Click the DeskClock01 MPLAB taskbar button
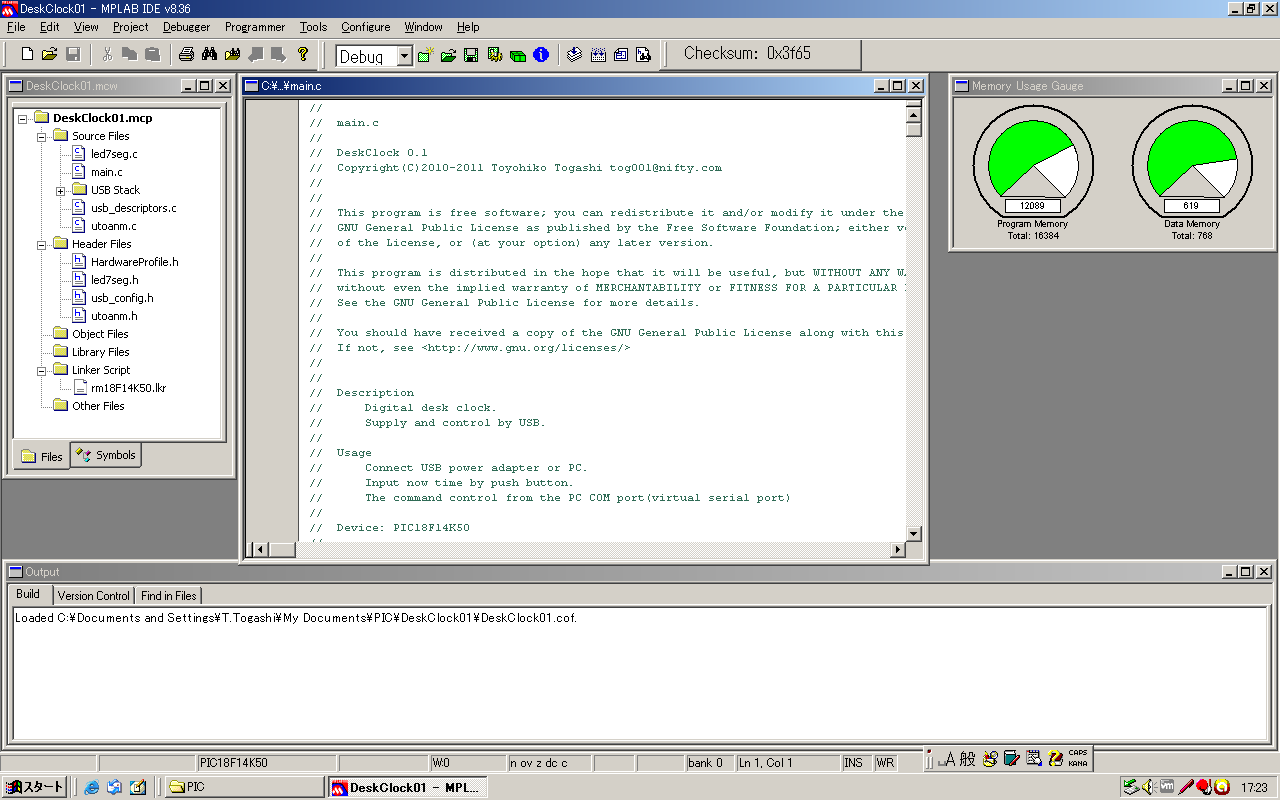 407,787
